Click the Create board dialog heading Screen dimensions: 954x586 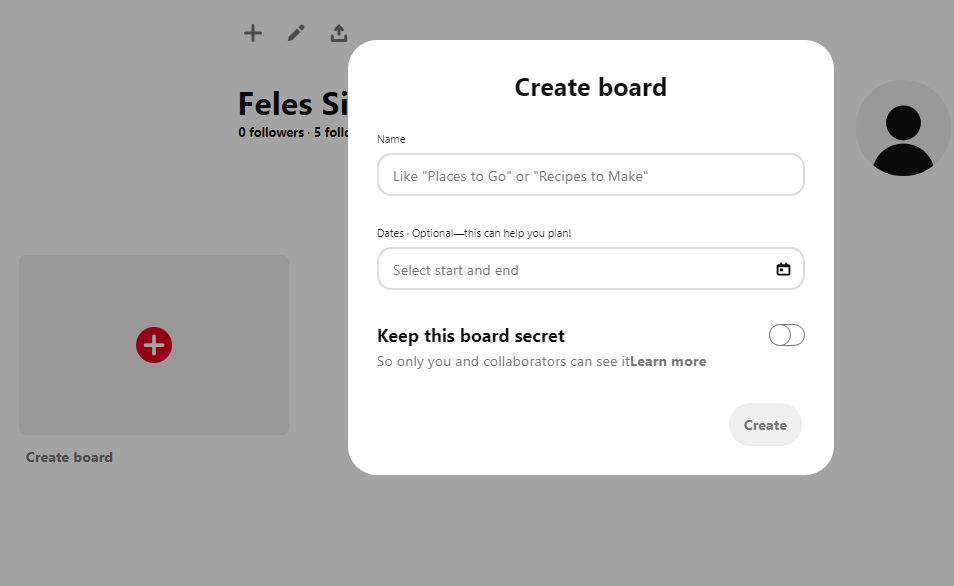pyautogui.click(x=591, y=87)
